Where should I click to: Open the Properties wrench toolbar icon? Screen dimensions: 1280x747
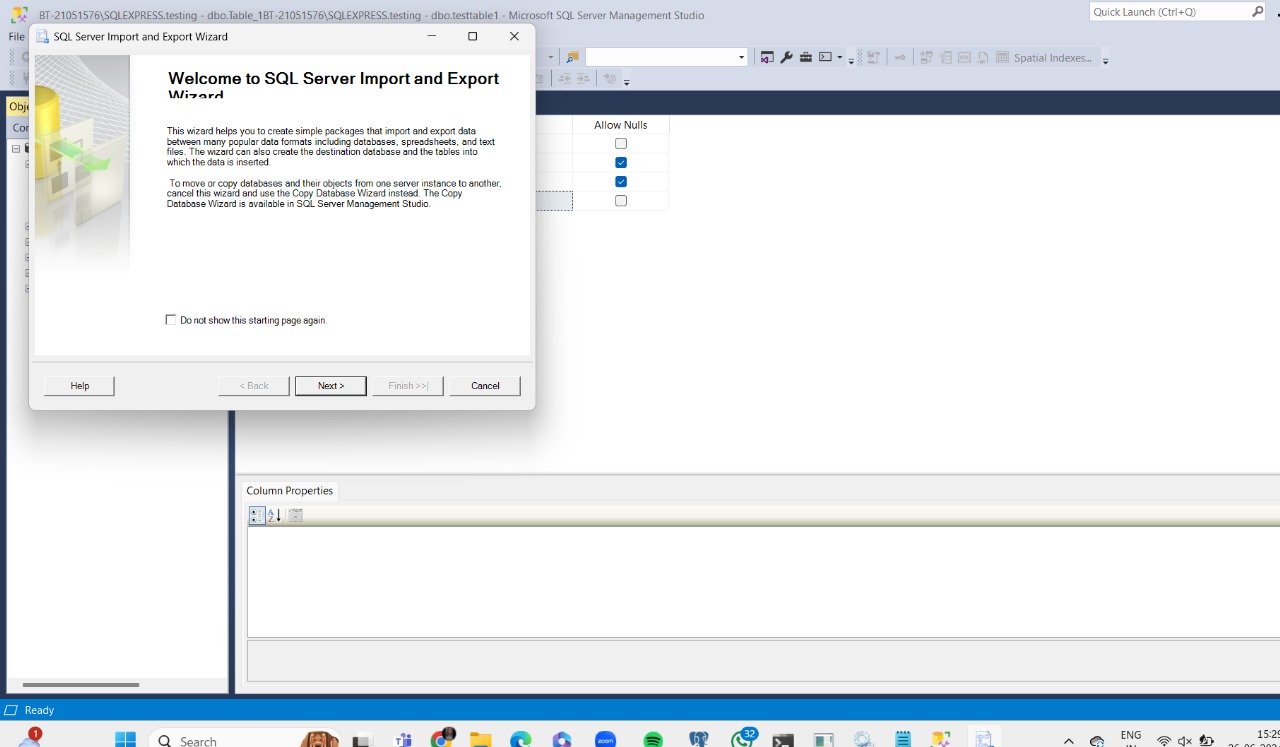pyautogui.click(x=786, y=57)
